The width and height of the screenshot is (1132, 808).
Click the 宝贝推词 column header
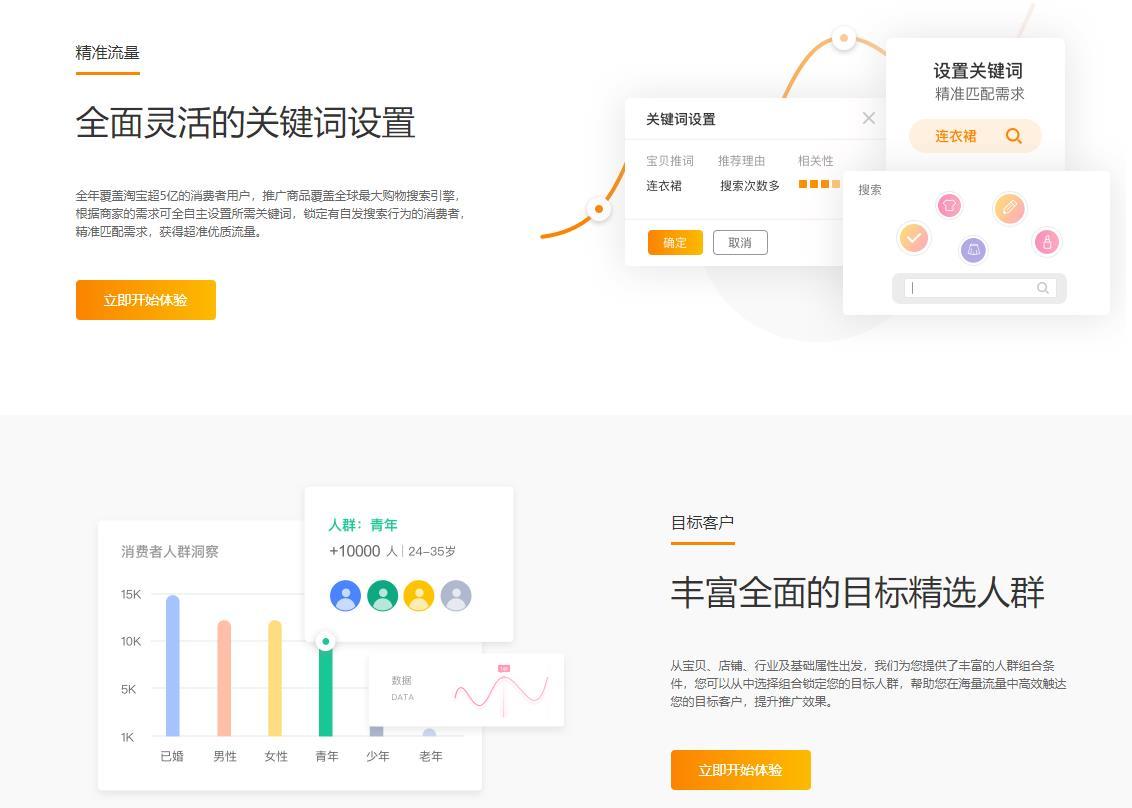tap(670, 160)
